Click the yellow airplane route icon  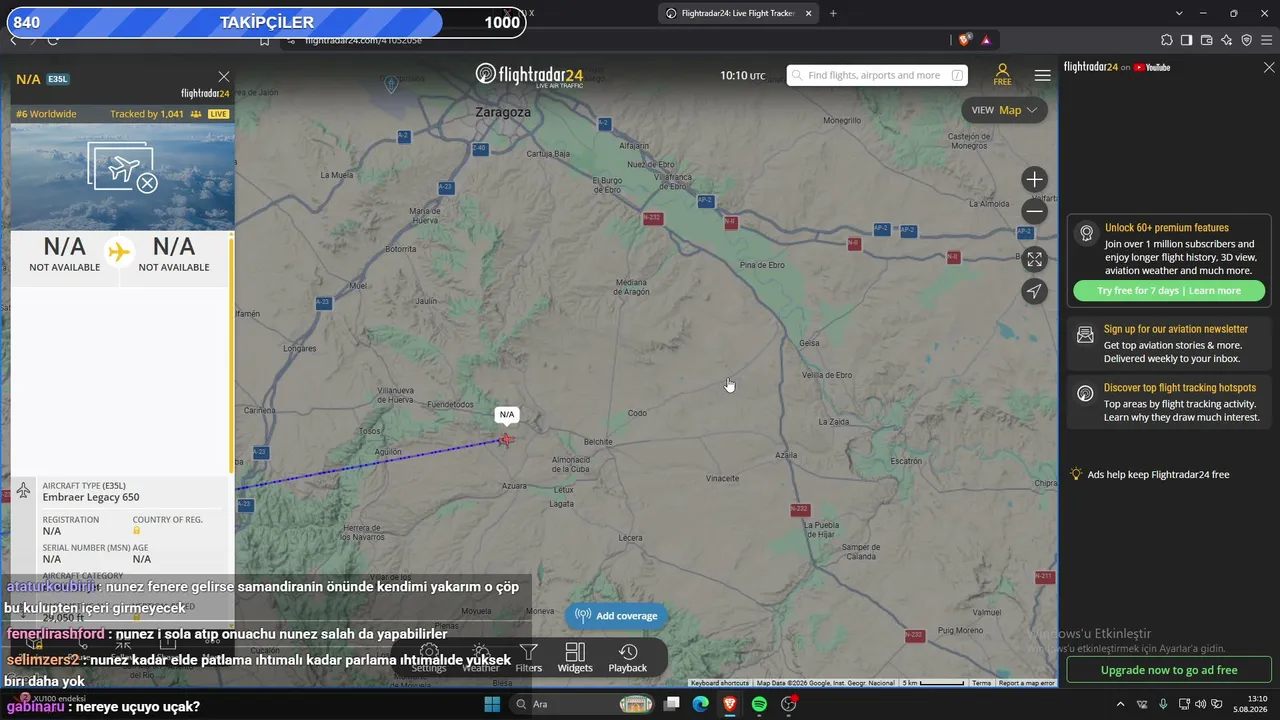coord(120,252)
